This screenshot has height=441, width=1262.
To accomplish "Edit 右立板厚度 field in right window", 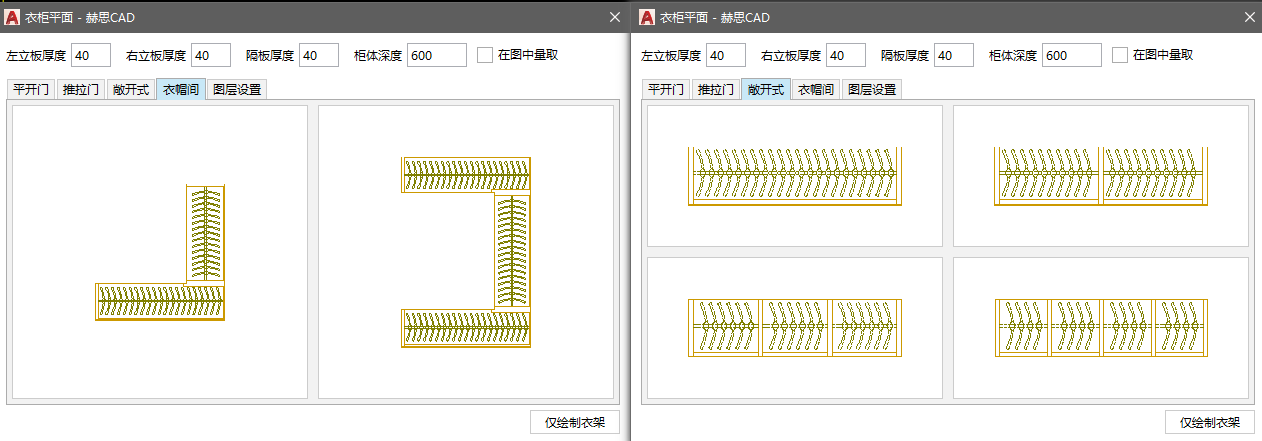I will pos(846,55).
